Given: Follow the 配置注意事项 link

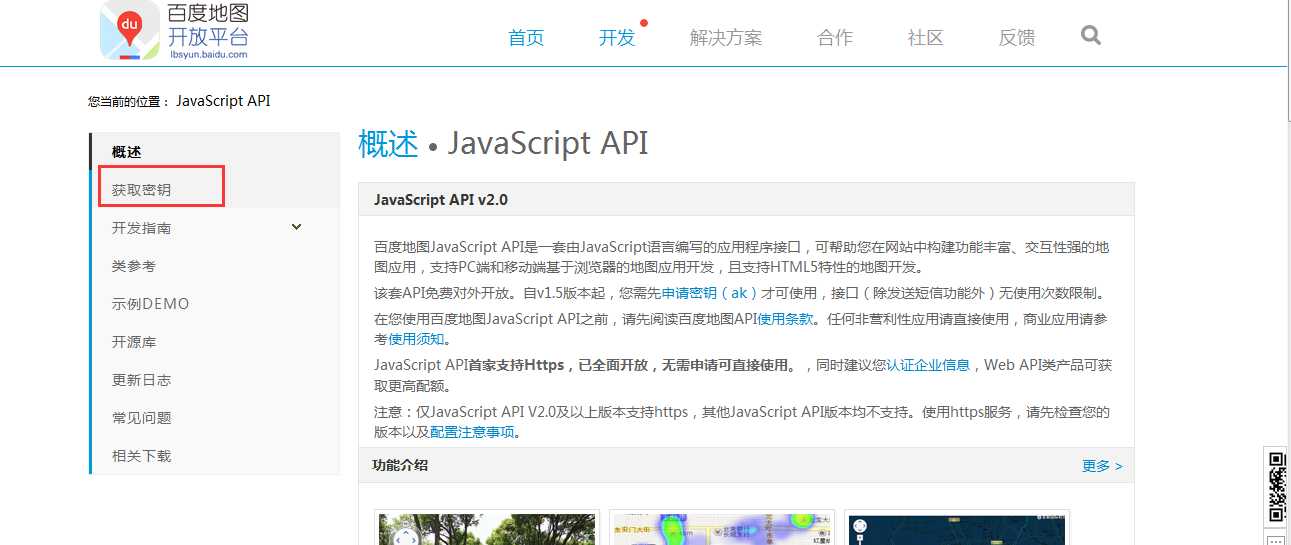Looking at the screenshot, I should coord(472,432).
